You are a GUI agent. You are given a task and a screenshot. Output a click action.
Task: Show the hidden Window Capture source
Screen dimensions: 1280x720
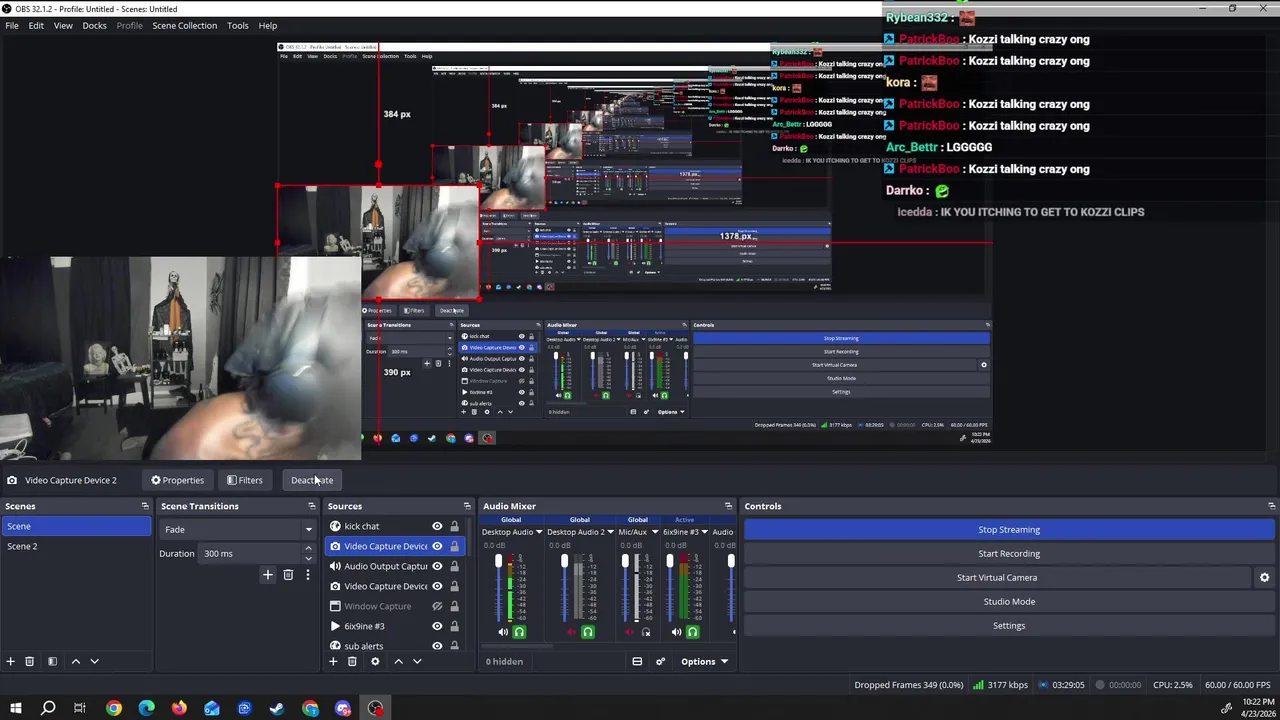click(437, 606)
